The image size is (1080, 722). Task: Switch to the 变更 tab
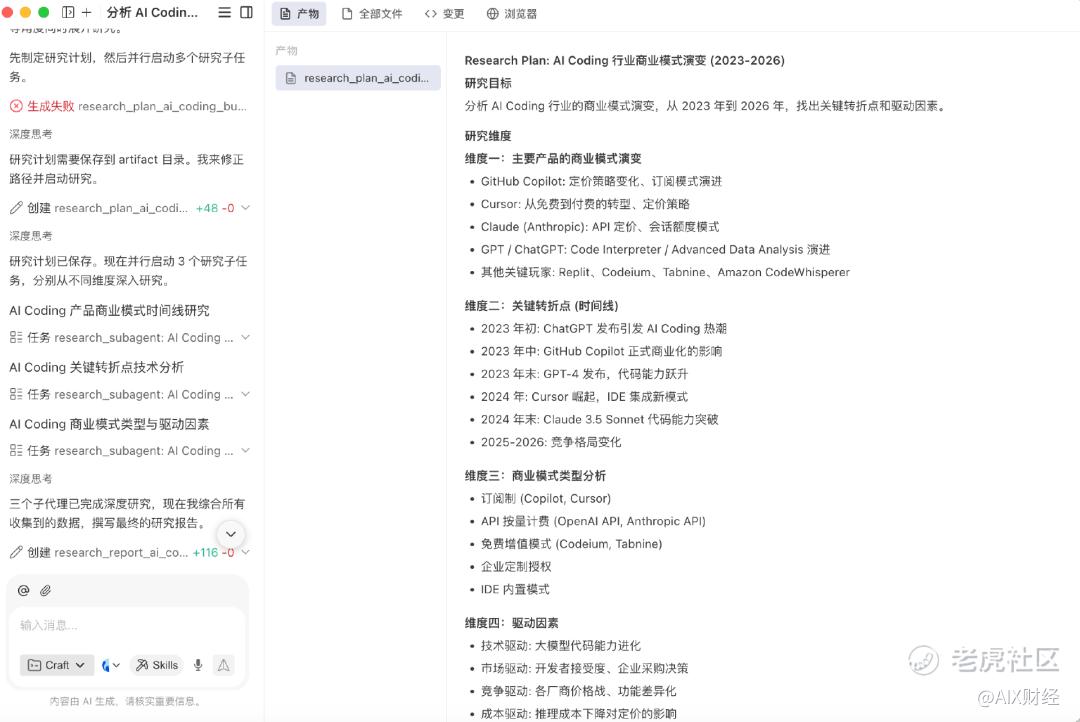click(x=444, y=14)
